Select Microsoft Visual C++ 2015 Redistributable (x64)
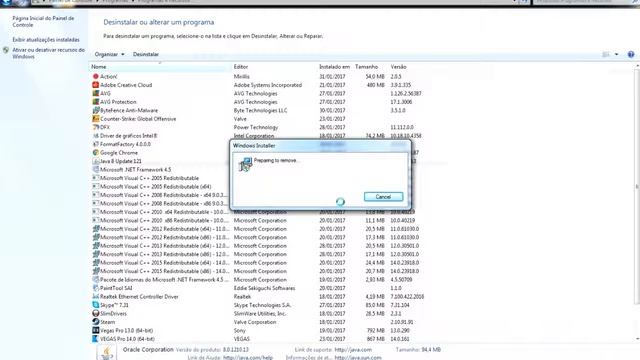This screenshot has height=360, width=640. click(x=164, y=263)
